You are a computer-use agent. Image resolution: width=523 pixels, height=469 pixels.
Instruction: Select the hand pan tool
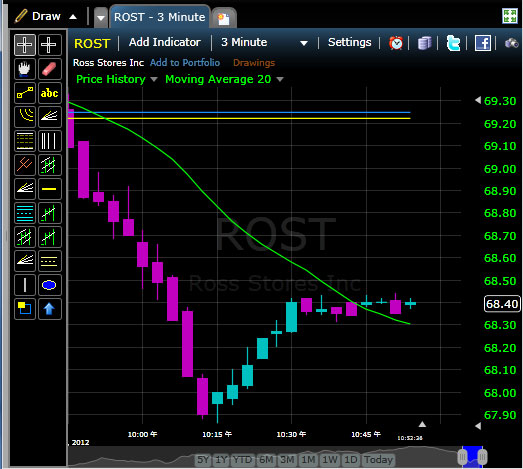[25, 69]
